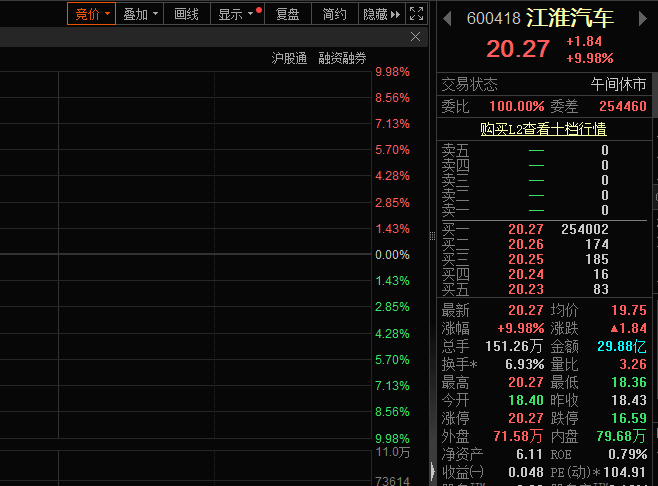Select 买三 price 20.25

tap(526, 259)
